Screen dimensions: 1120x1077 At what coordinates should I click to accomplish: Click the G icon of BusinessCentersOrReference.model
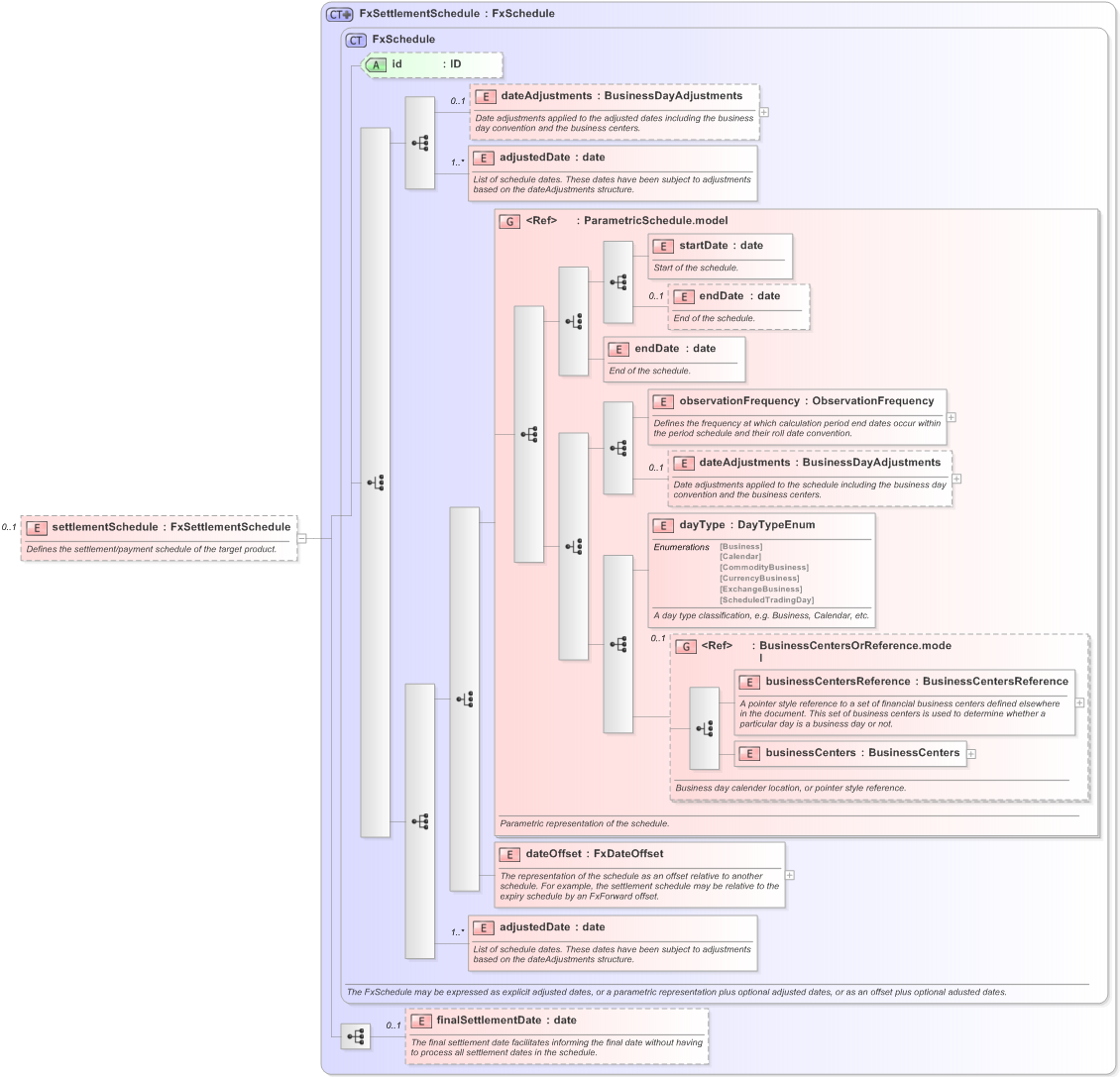click(686, 646)
